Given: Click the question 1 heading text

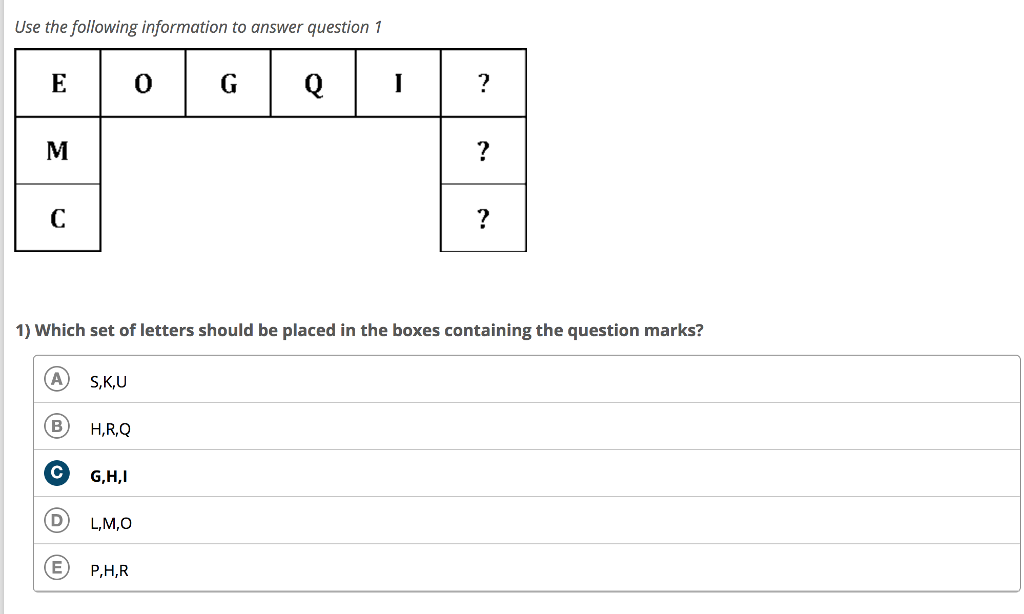Looking at the screenshot, I should [x=361, y=330].
